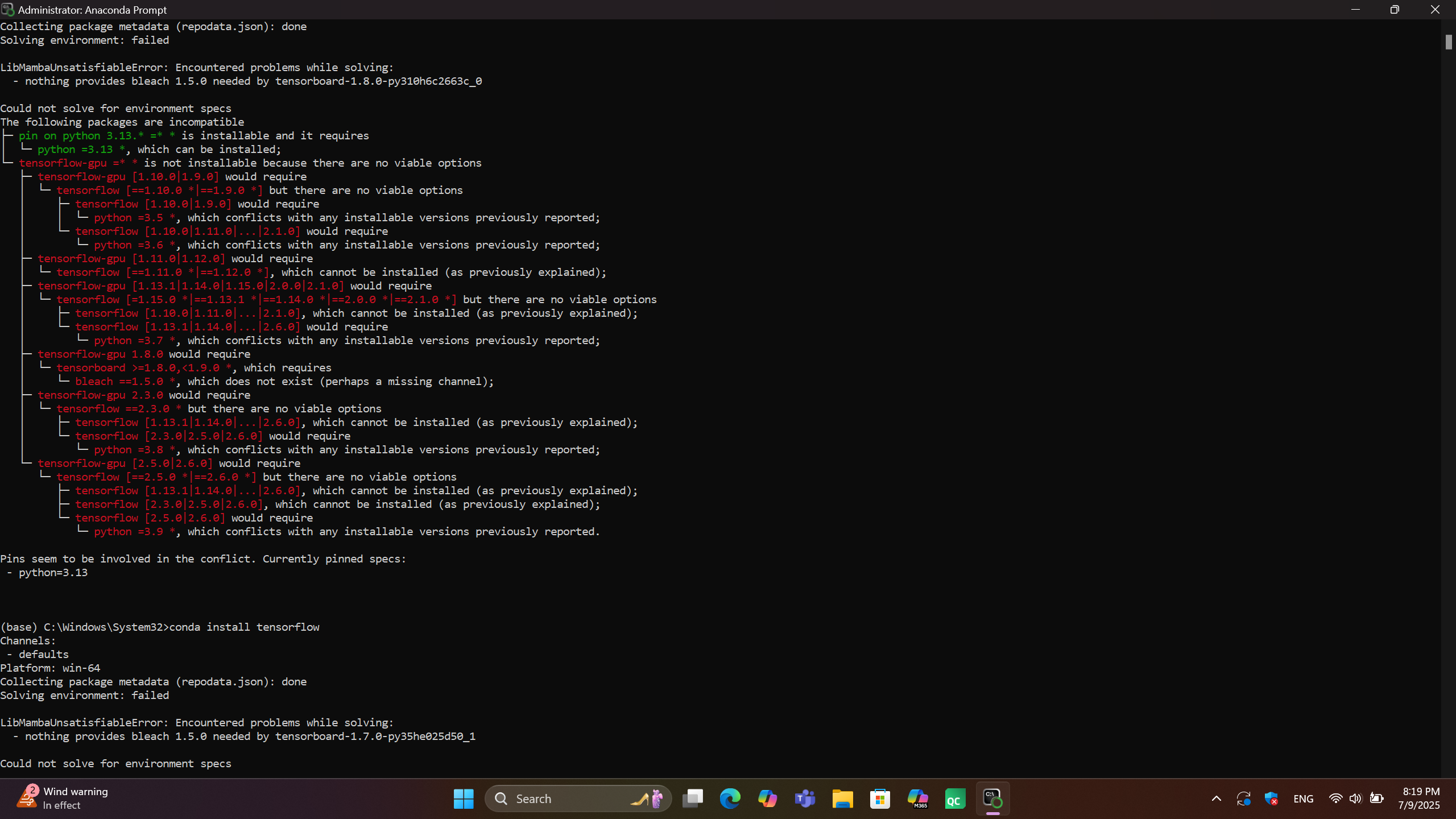The width and height of the screenshot is (1456, 819).
Task: Click the Anaconda Prompt title bar icon
Action: (x=8, y=10)
